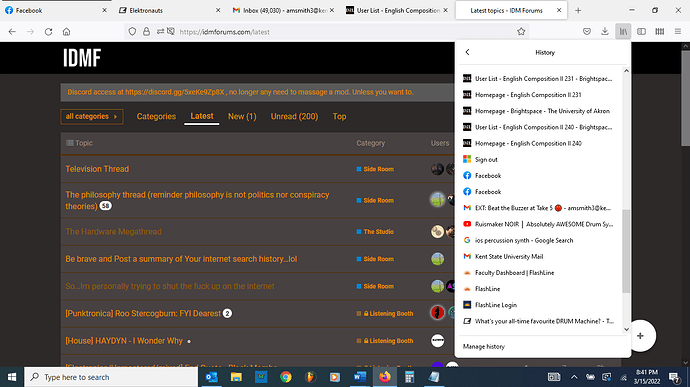The height and width of the screenshot is (387, 690).
Task: Select the Top forum tab
Action: point(339,117)
